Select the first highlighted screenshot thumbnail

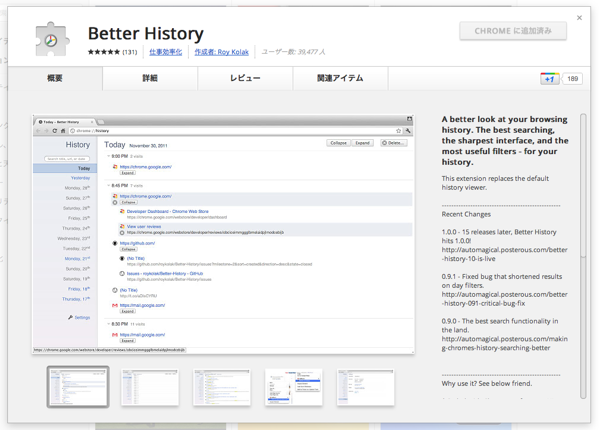[x=78, y=387]
